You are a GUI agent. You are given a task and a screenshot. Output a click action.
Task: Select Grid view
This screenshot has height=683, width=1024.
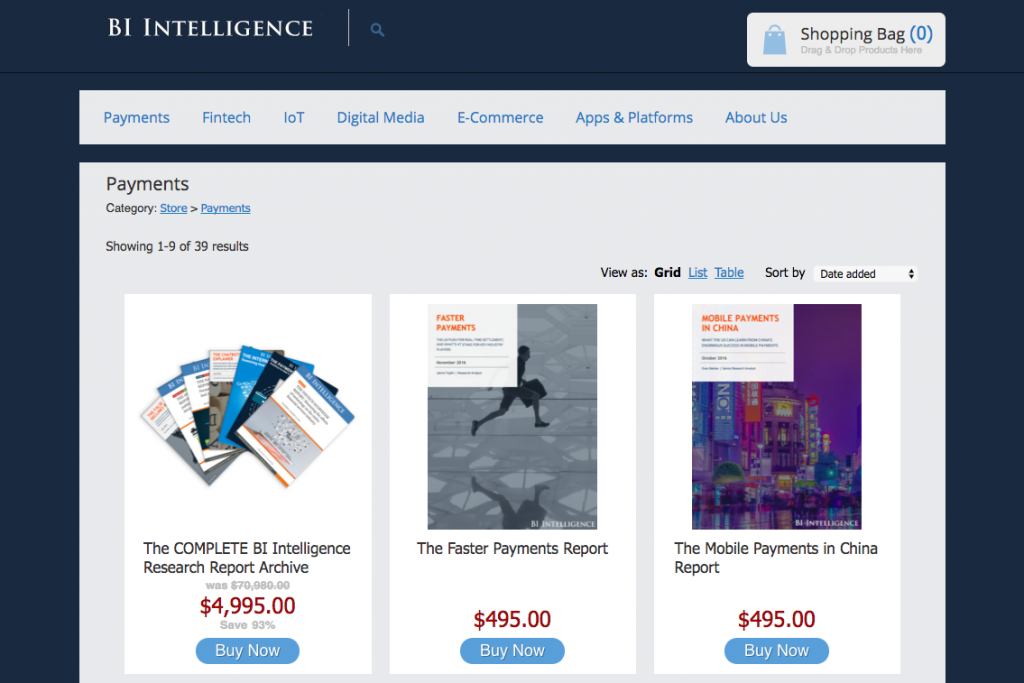click(x=667, y=271)
